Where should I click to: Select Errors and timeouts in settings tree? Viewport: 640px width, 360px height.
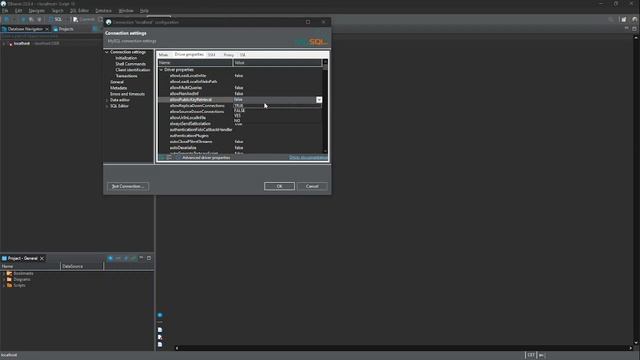(127, 94)
